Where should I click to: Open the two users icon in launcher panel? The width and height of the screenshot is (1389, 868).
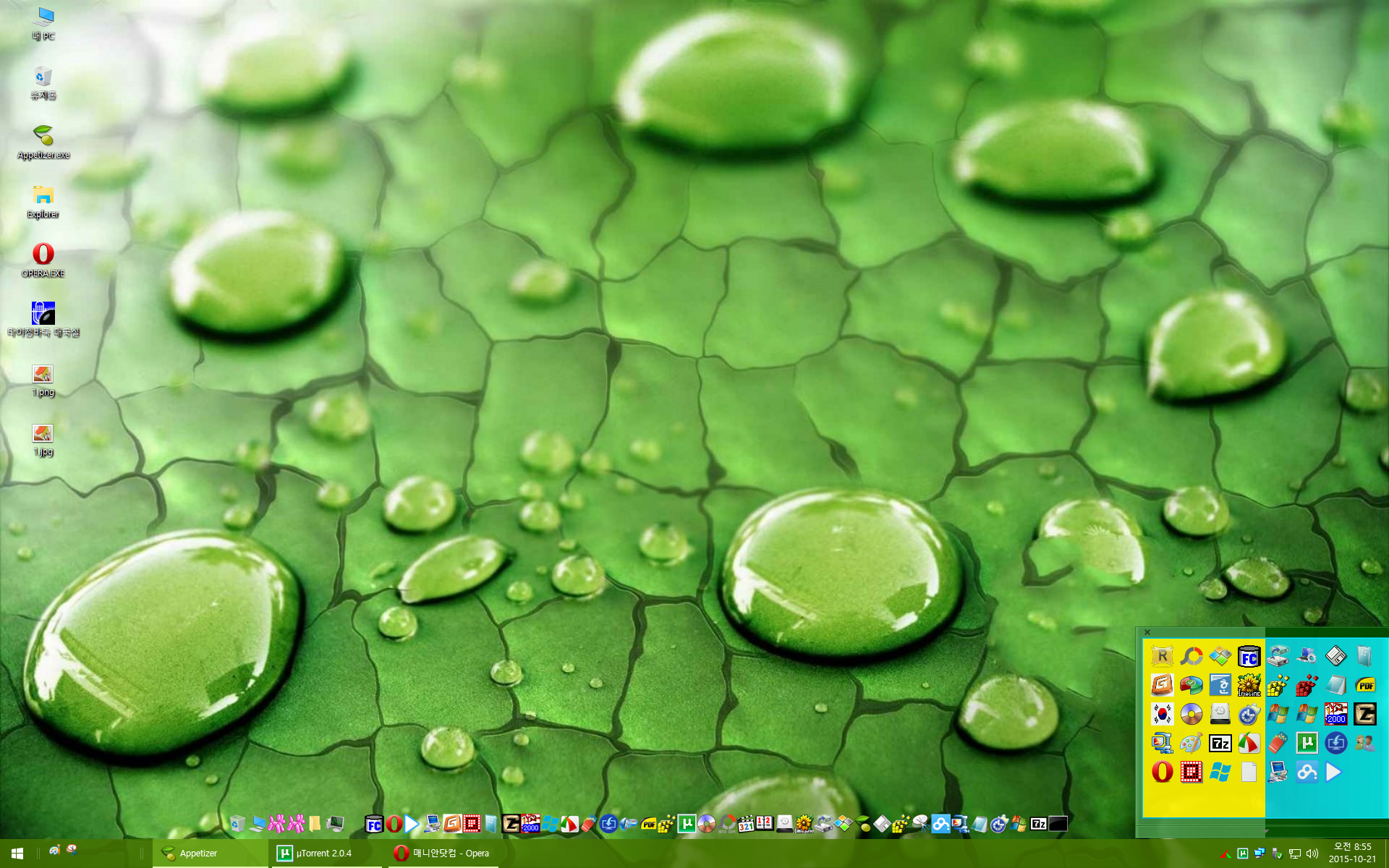pyautogui.click(x=1365, y=743)
